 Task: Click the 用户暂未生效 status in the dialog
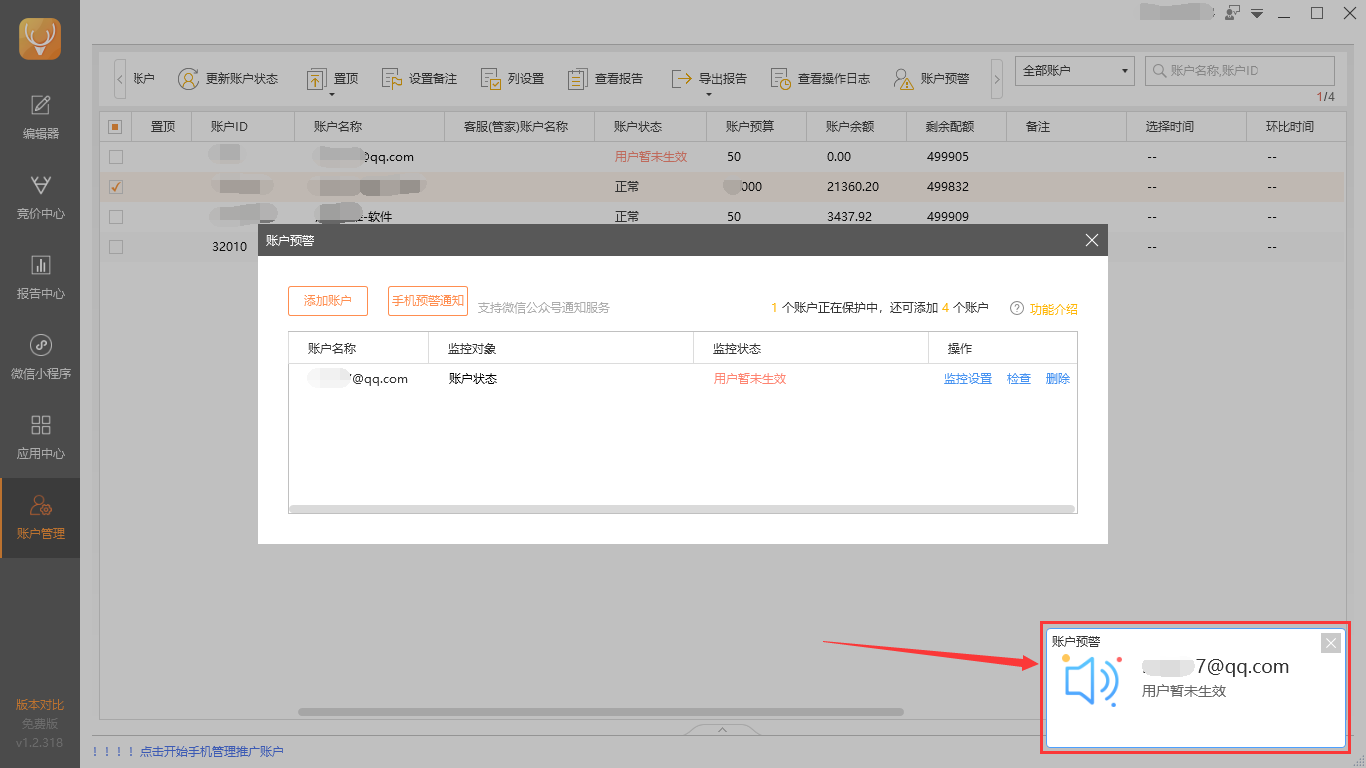click(750, 379)
